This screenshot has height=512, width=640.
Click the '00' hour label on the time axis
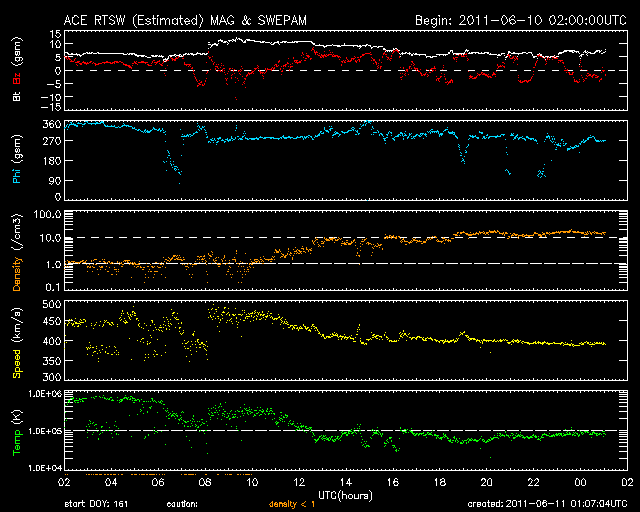point(580,483)
